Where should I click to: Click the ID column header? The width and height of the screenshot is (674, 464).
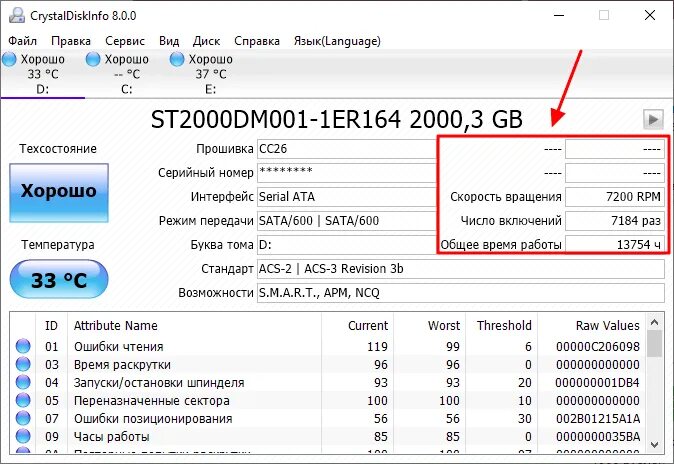(x=51, y=326)
